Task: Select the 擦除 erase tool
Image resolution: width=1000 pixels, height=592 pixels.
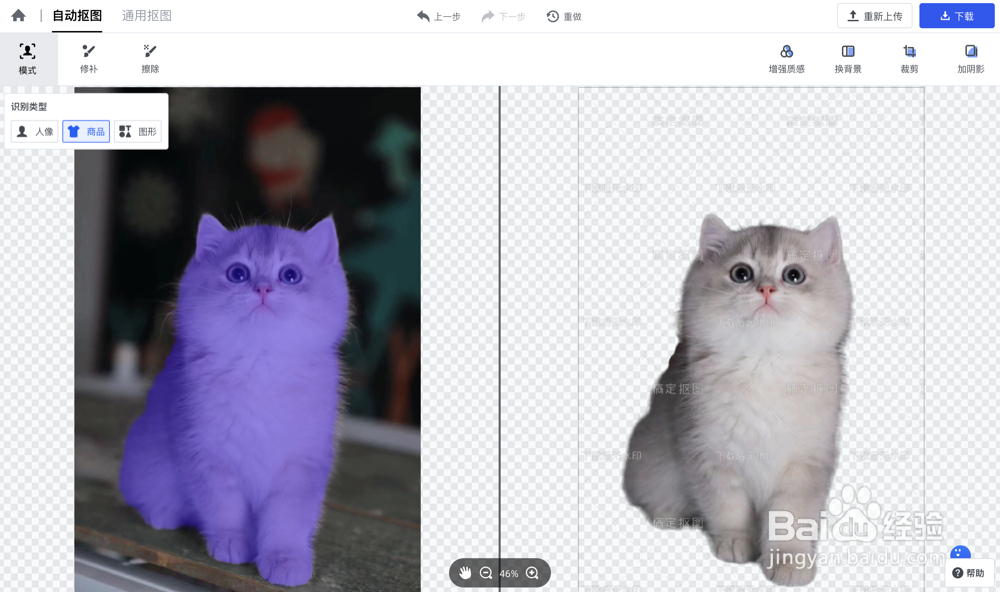Action: tap(151, 59)
